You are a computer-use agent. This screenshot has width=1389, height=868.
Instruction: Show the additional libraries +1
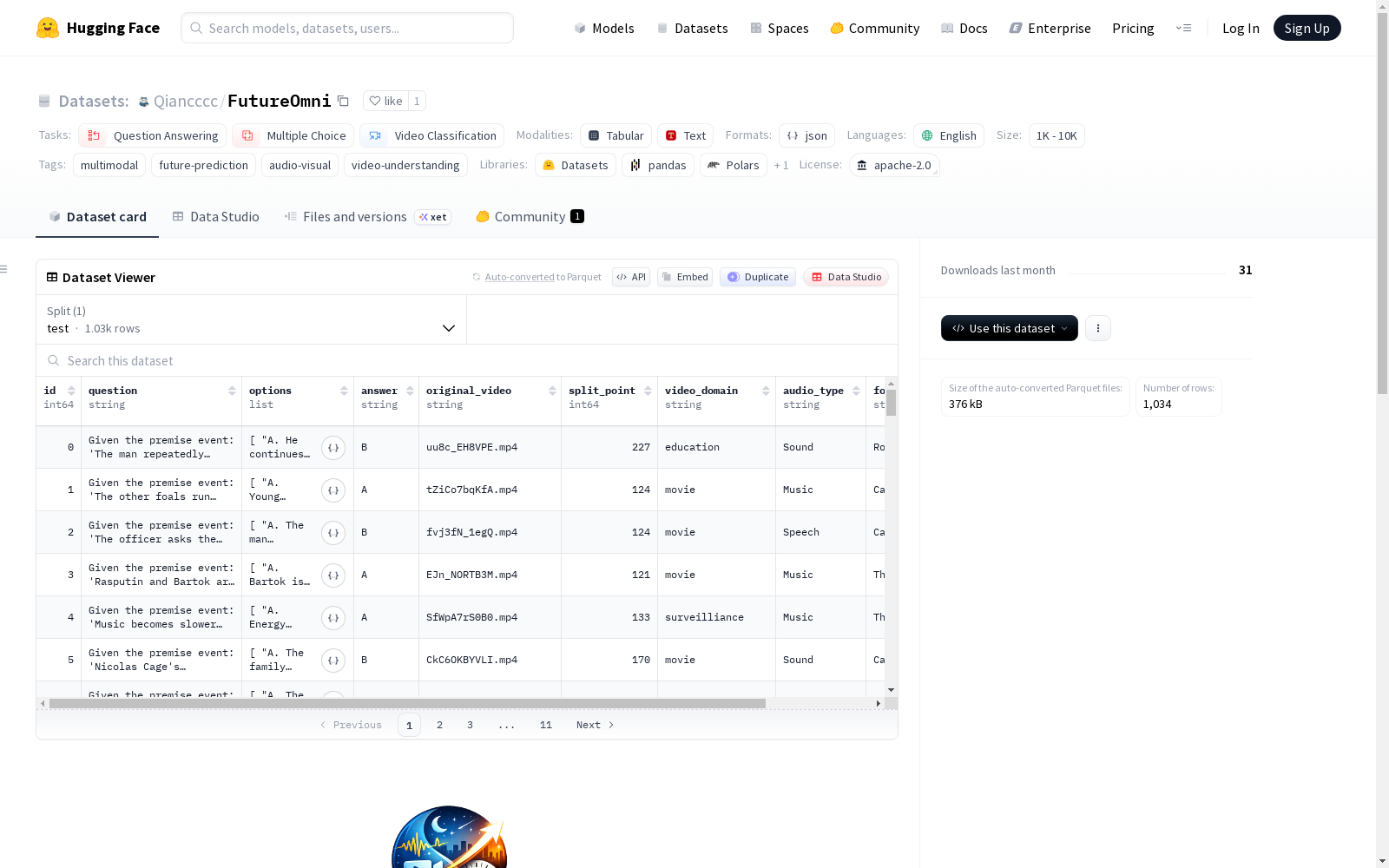[781, 165]
